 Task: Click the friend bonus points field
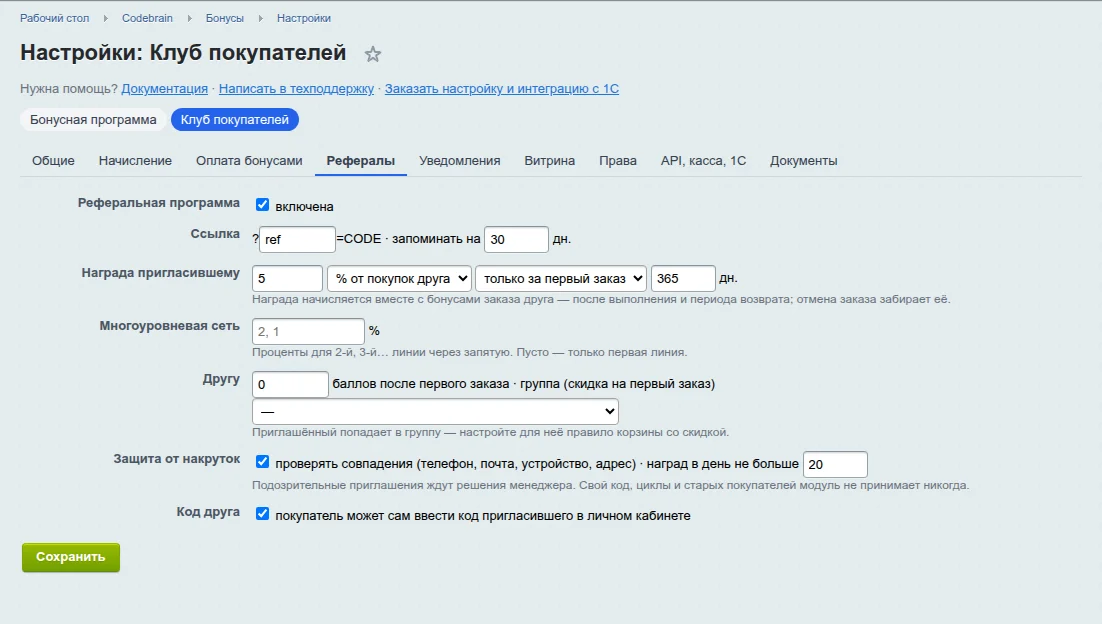[x=290, y=384]
